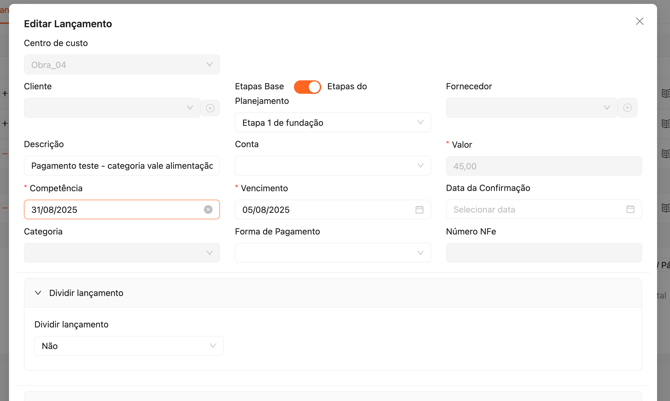Open the Dividir lançamento Não dropdown
Viewport: 670px width, 401px height.
click(x=128, y=346)
